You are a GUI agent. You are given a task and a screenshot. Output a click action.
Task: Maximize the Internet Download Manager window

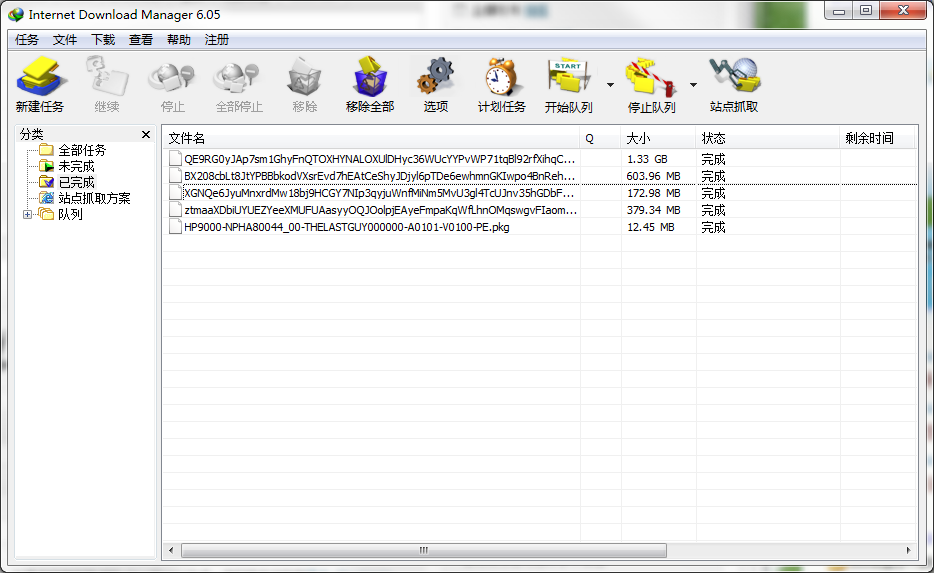click(x=866, y=11)
